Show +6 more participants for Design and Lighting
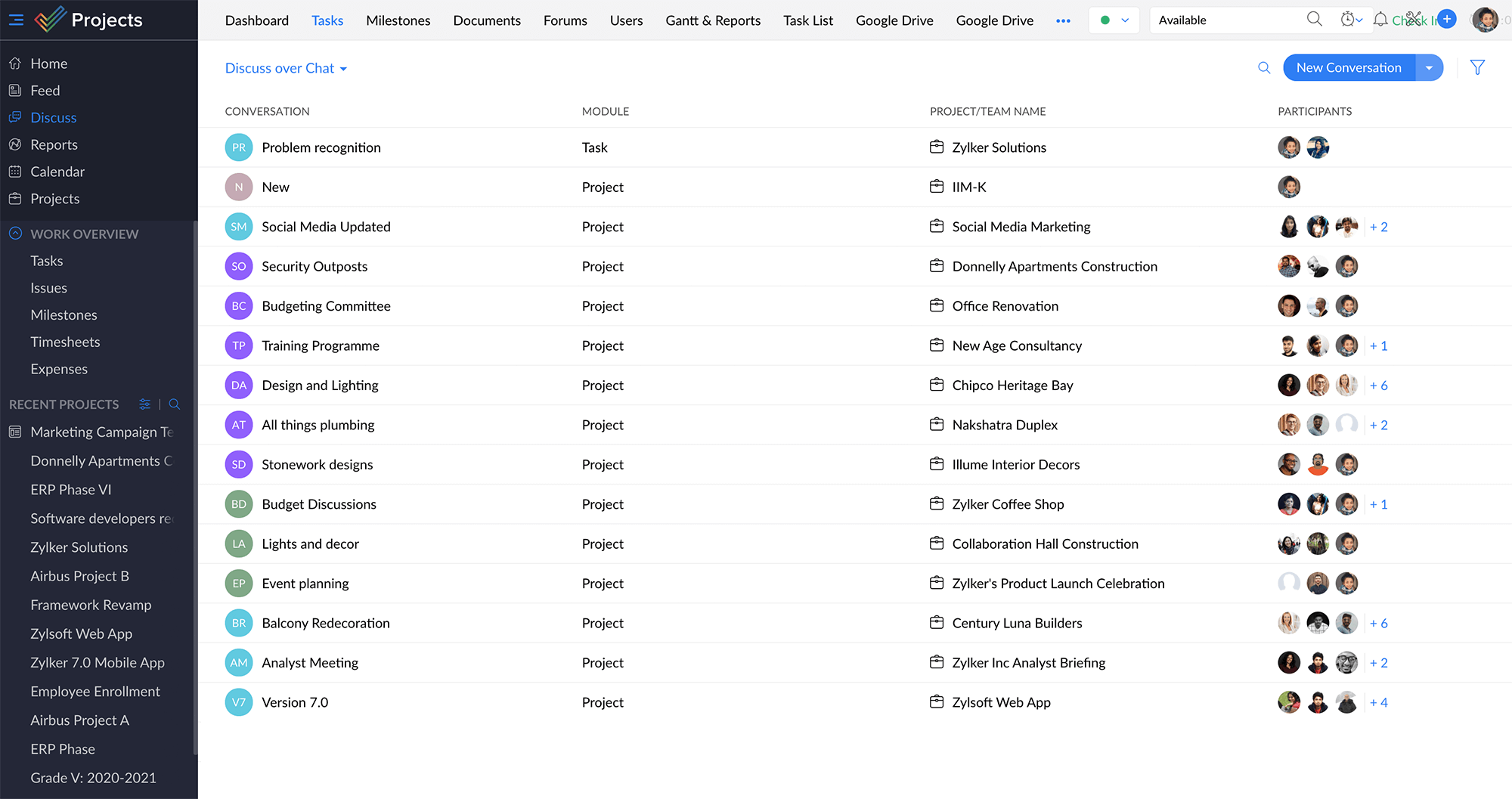This screenshot has height=799, width=1512. tap(1378, 386)
